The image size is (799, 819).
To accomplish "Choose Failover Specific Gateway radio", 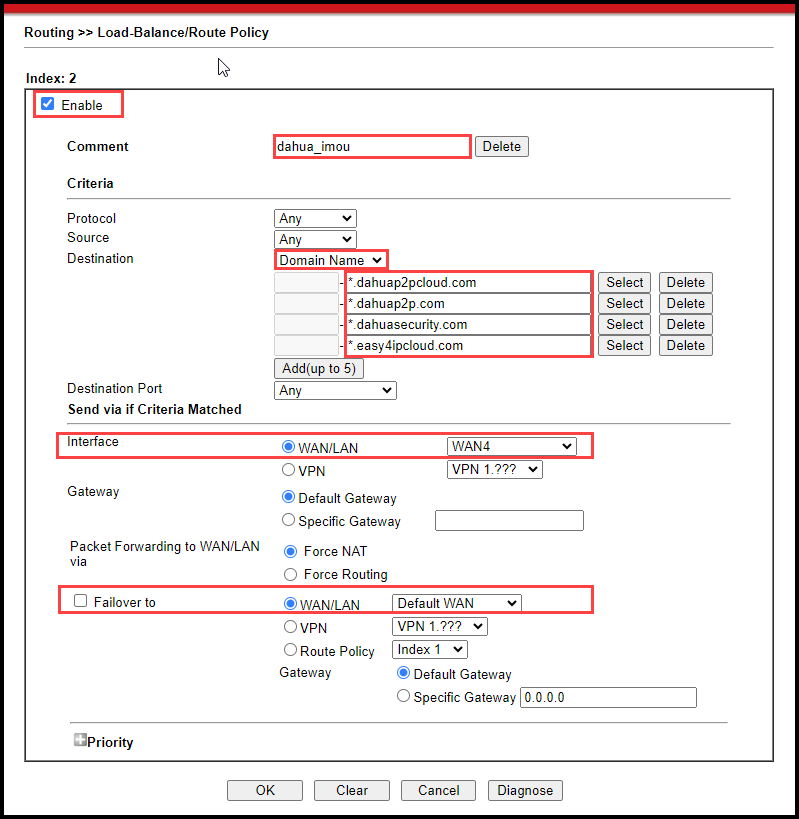I will (x=403, y=696).
